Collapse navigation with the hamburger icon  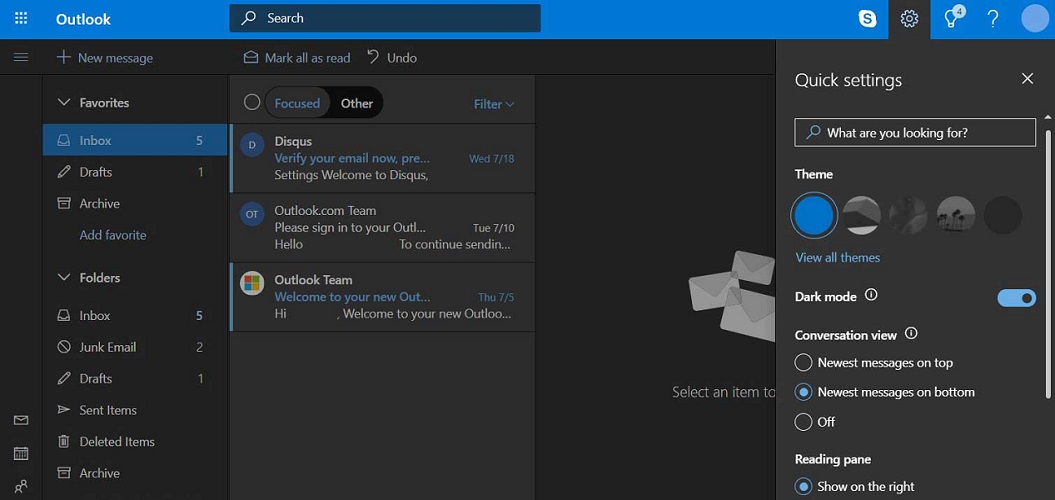[x=21, y=57]
